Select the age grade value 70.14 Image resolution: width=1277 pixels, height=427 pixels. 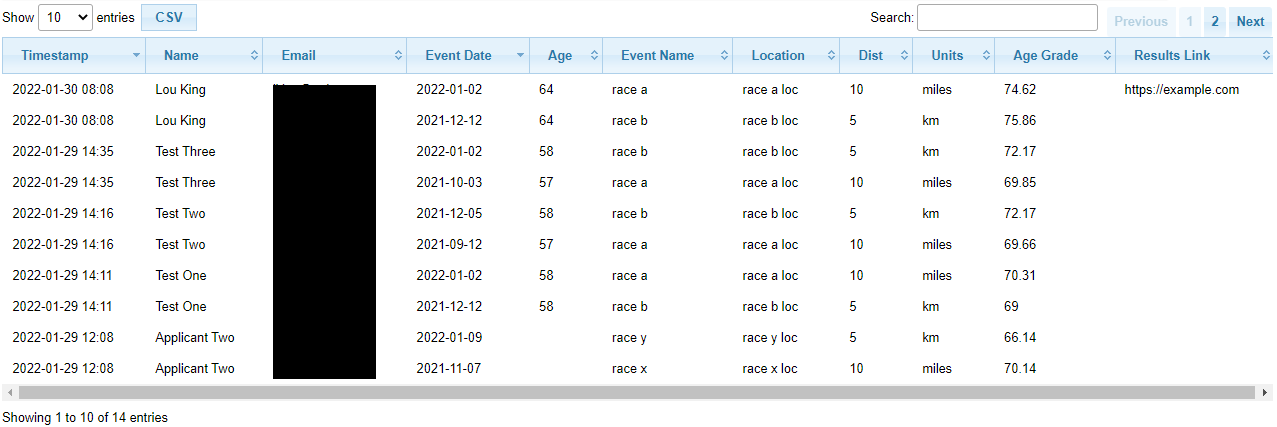point(1020,369)
